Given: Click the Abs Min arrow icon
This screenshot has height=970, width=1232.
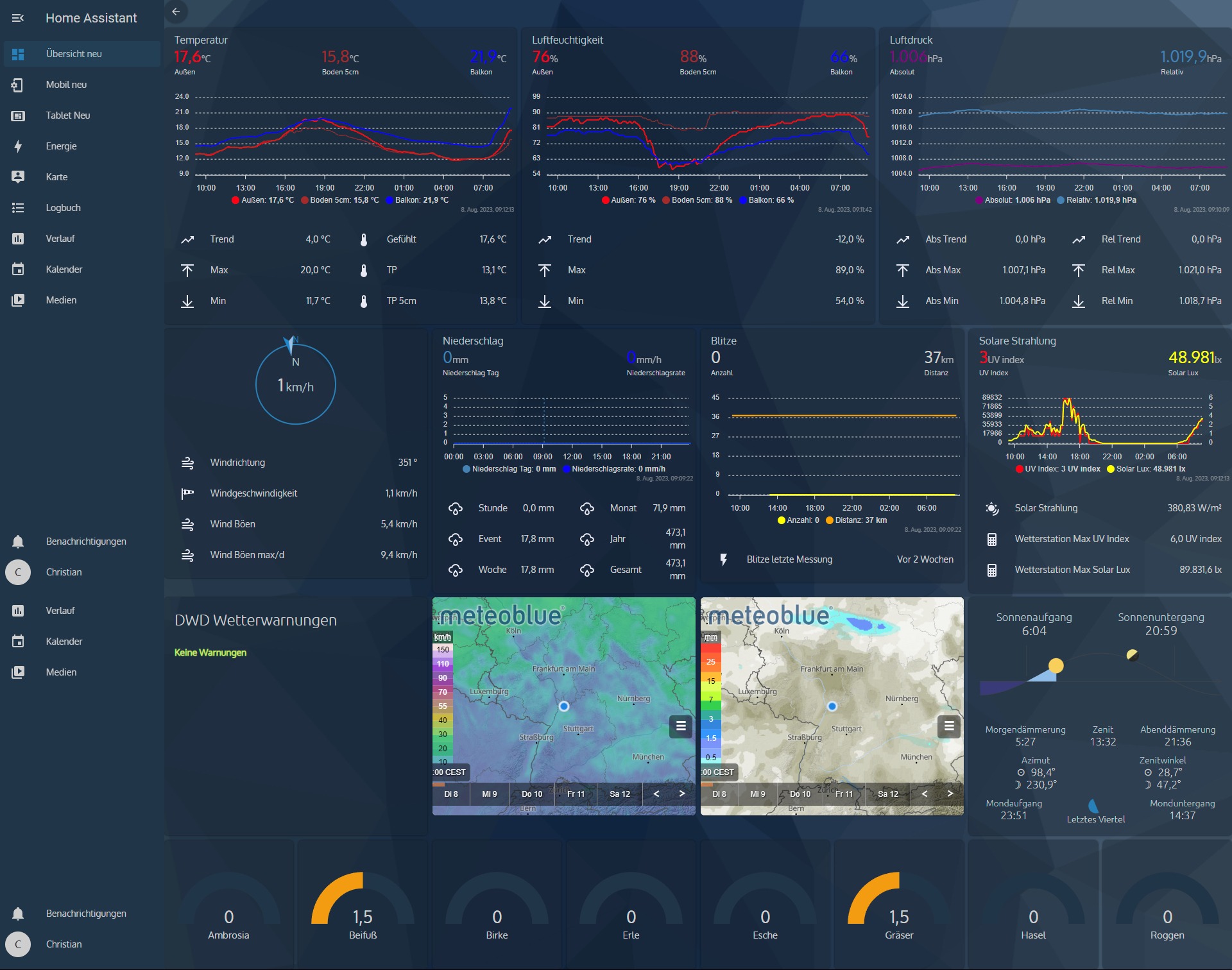Looking at the screenshot, I should (903, 301).
